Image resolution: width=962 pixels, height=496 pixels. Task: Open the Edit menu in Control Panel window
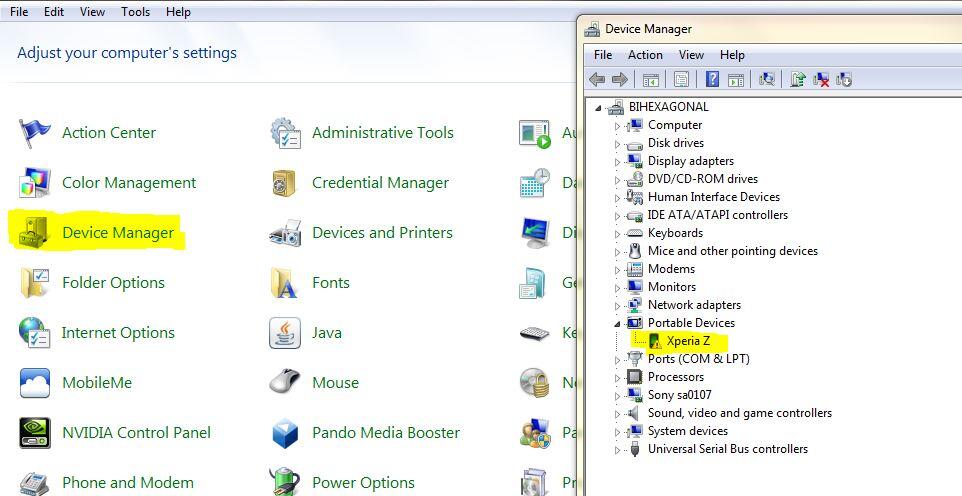(54, 12)
